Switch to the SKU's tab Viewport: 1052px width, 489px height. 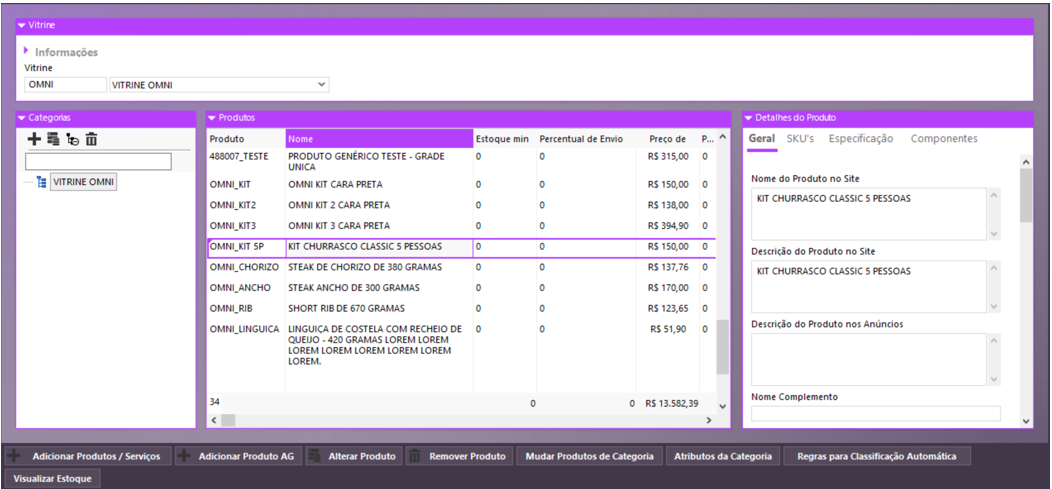click(800, 139)
